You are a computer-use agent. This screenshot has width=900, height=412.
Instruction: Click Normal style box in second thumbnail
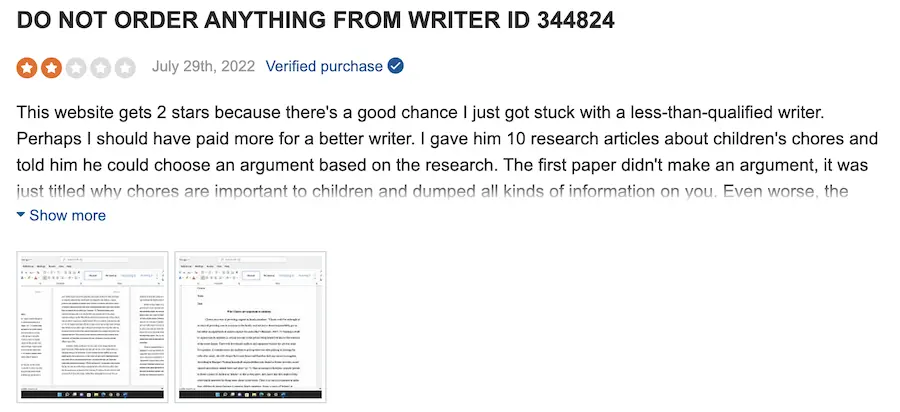[x=251, y=275]
